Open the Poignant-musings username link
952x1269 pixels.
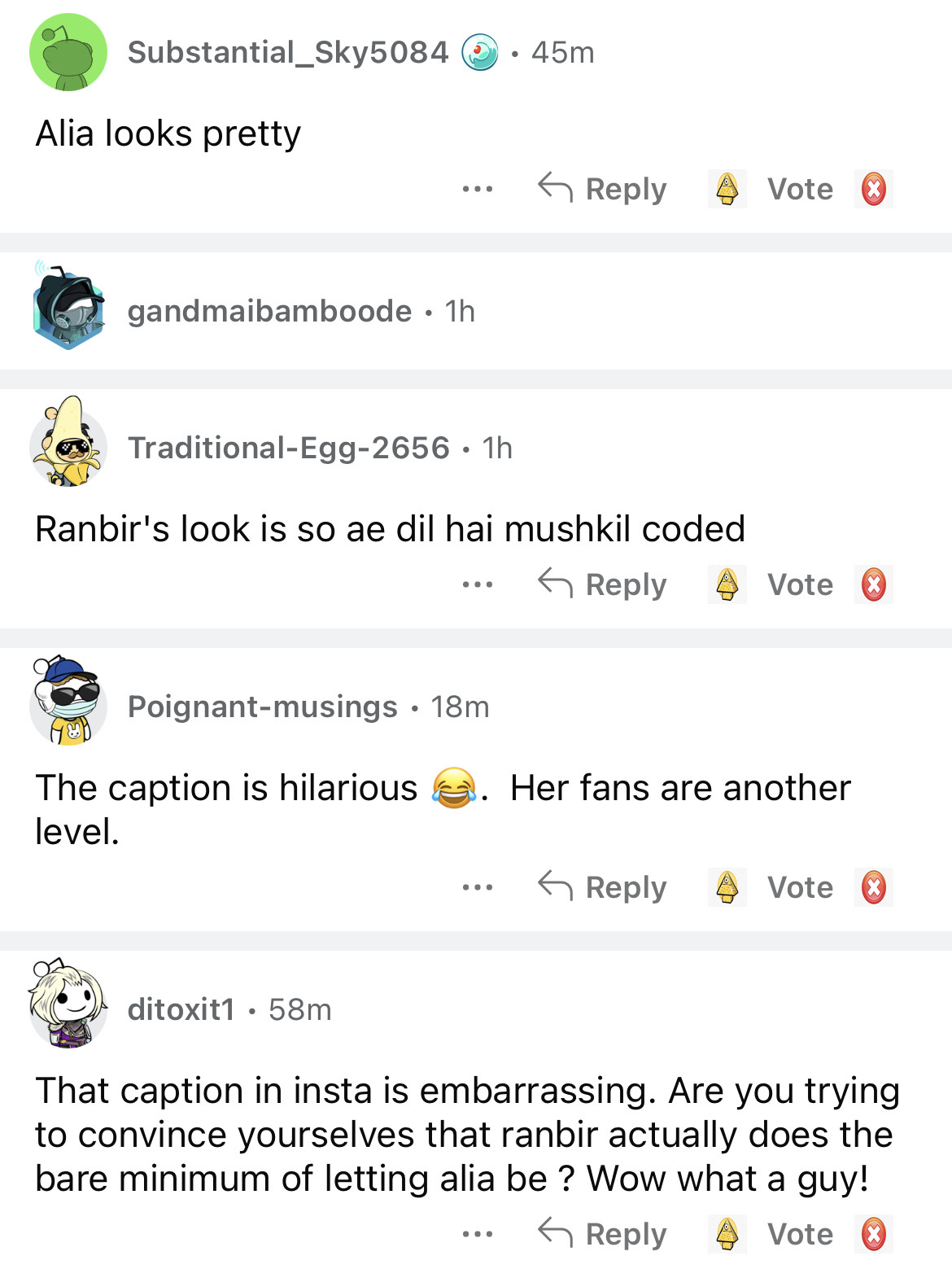tap(262, 707)
